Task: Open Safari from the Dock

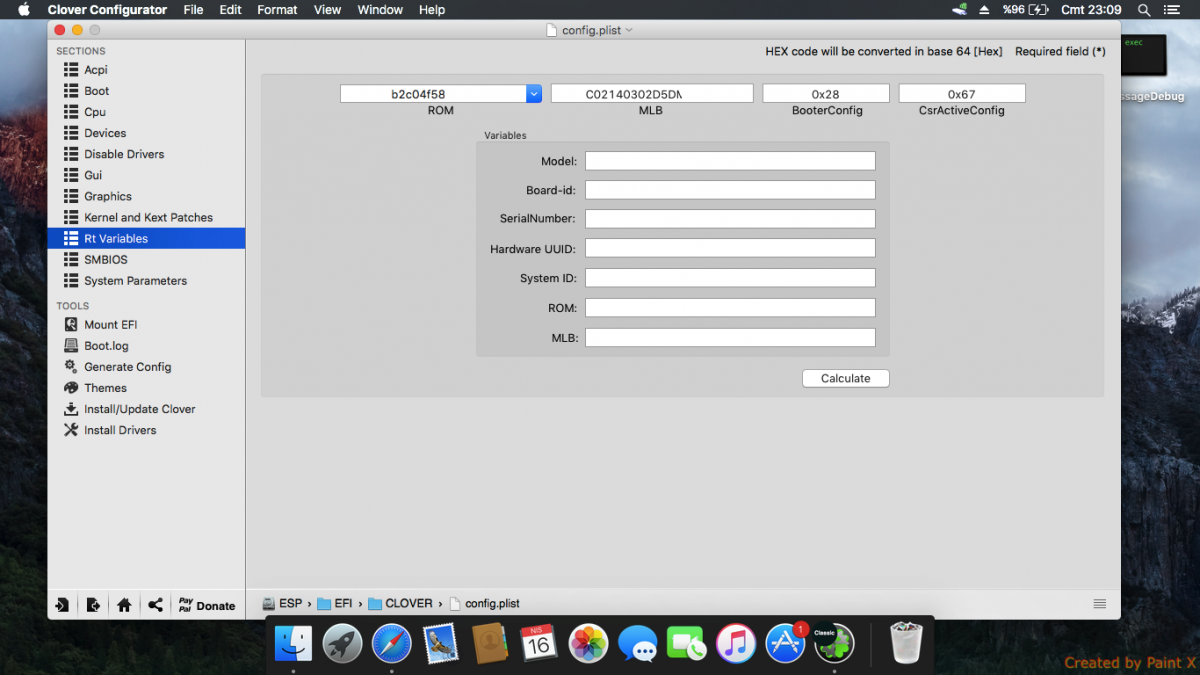Action: (391, 643)
